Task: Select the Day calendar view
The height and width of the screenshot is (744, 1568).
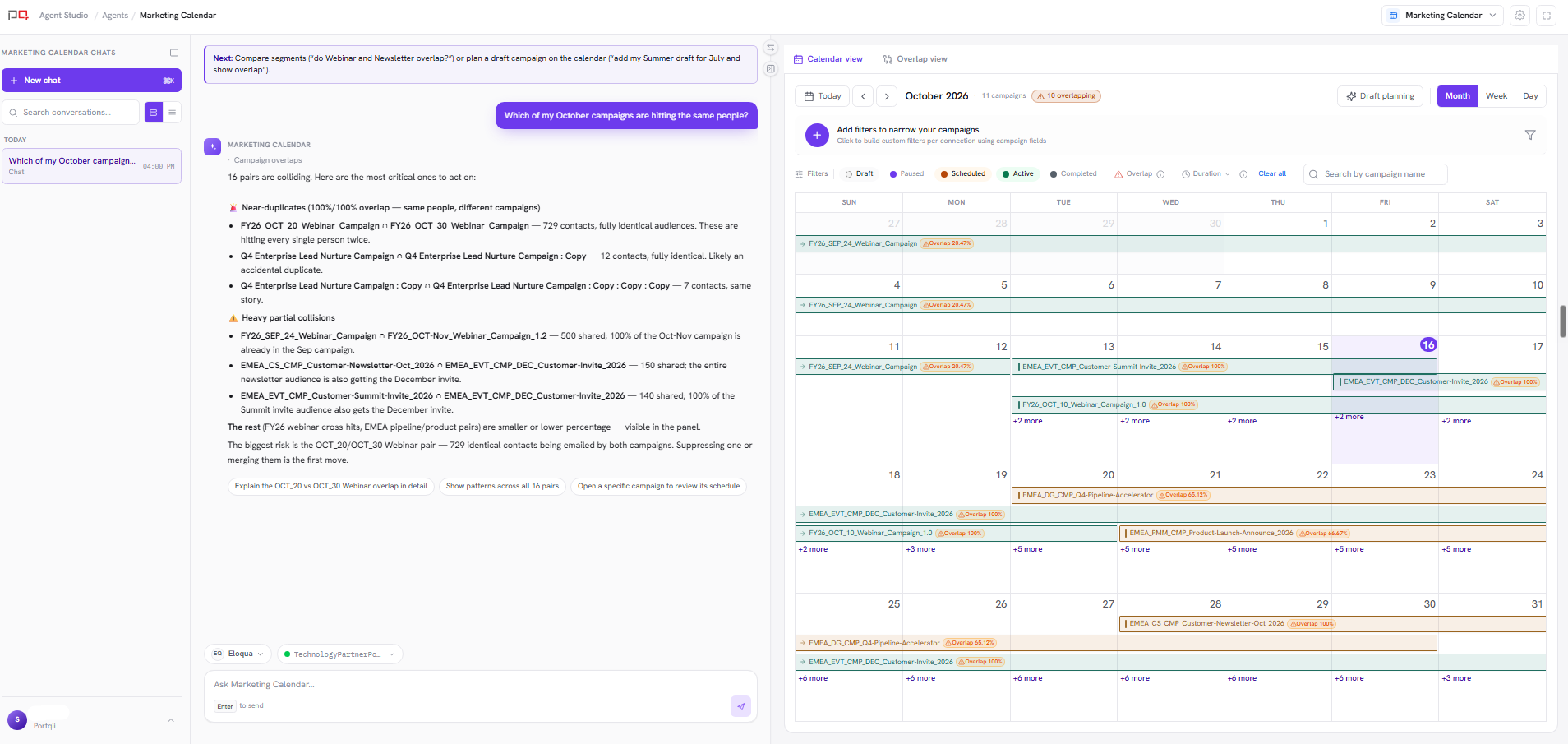Action: [x=1530, y=96]
